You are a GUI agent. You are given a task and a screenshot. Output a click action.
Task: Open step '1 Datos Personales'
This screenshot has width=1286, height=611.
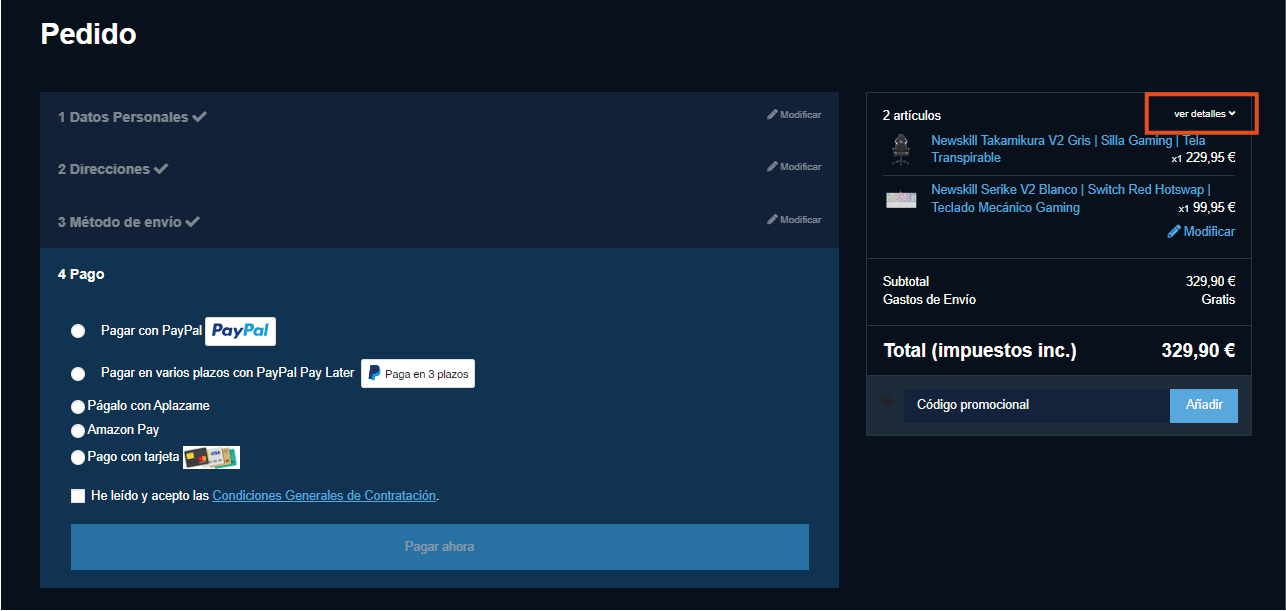tap(132, 117)
